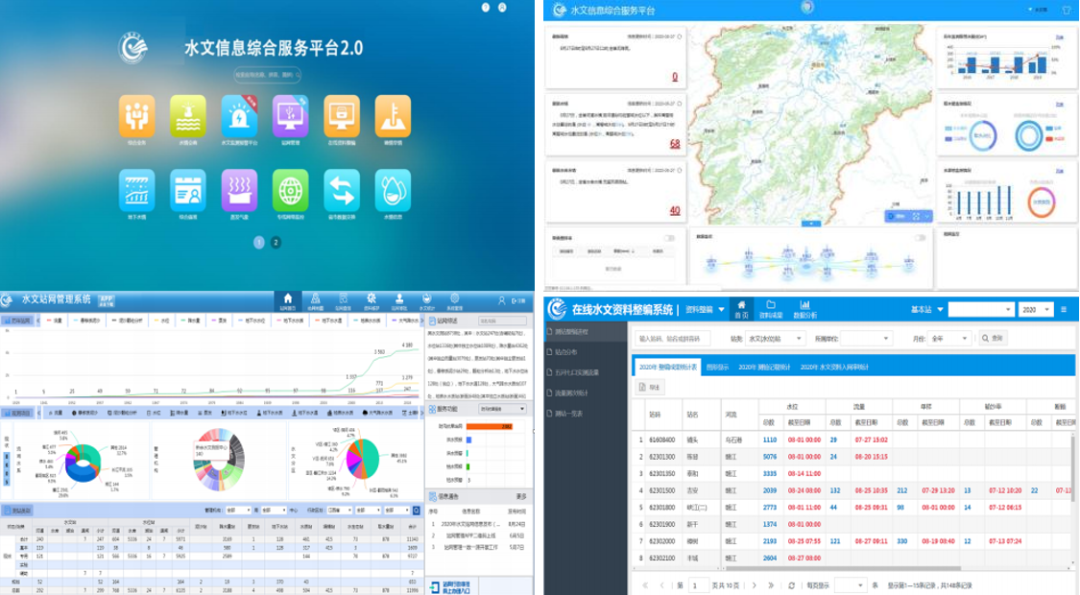Click the flask-shaped icon beside home in station navbar
The height and width of the screenshot is (595, 1080).
(315, 300)
